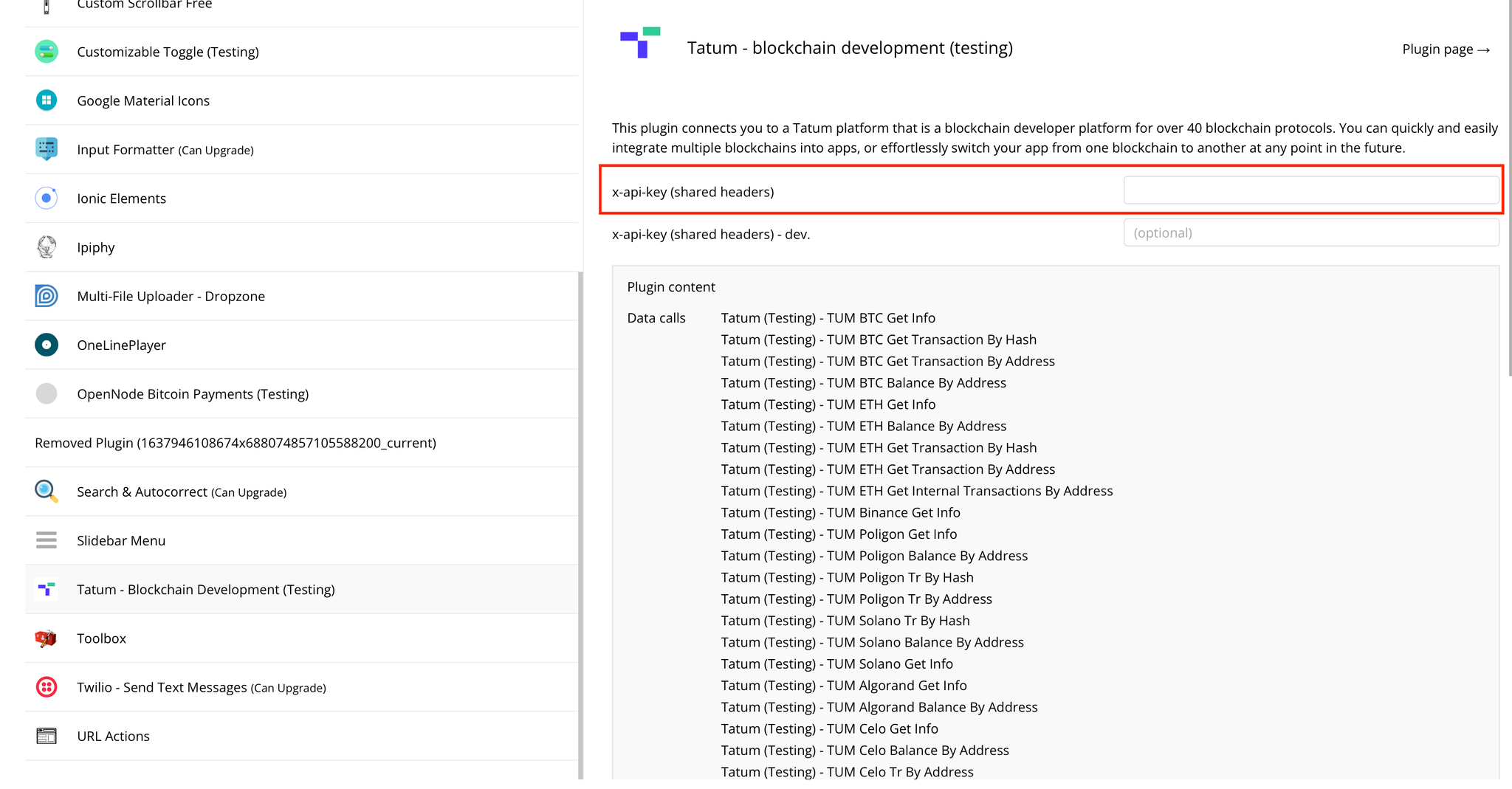1512x789 pixels.
Task: Open the Plugin page link
Action: click(1446, 49)
